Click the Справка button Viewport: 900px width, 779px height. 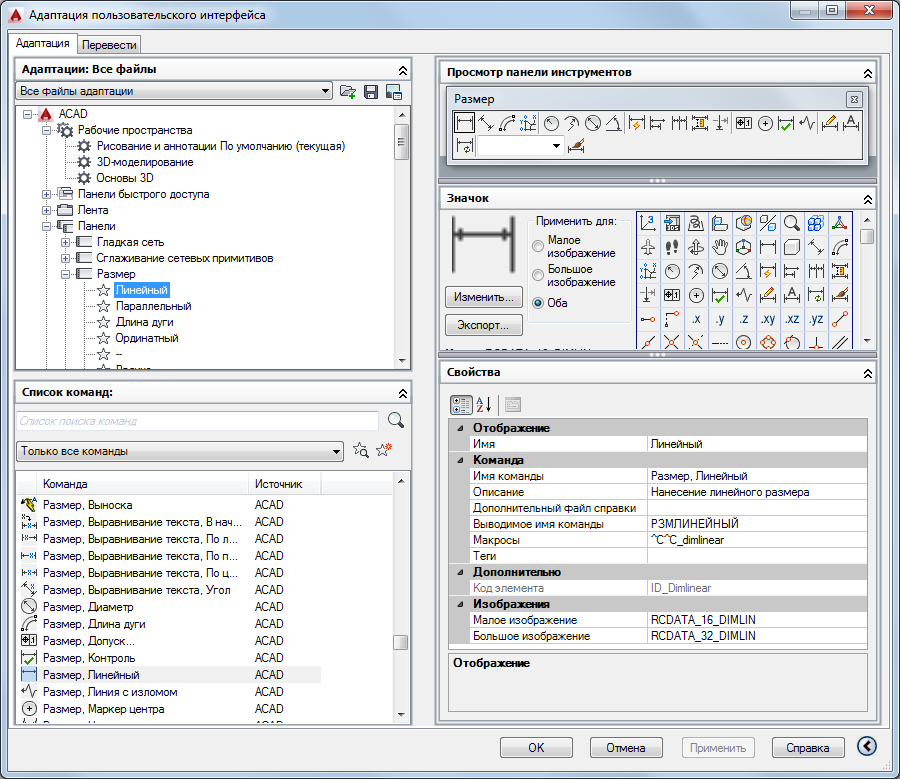pyautogui.click(x=808, y=747)
